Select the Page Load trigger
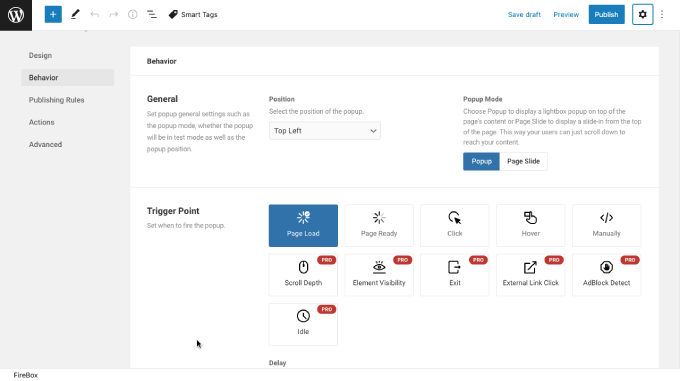 click(x=303, y=225)
